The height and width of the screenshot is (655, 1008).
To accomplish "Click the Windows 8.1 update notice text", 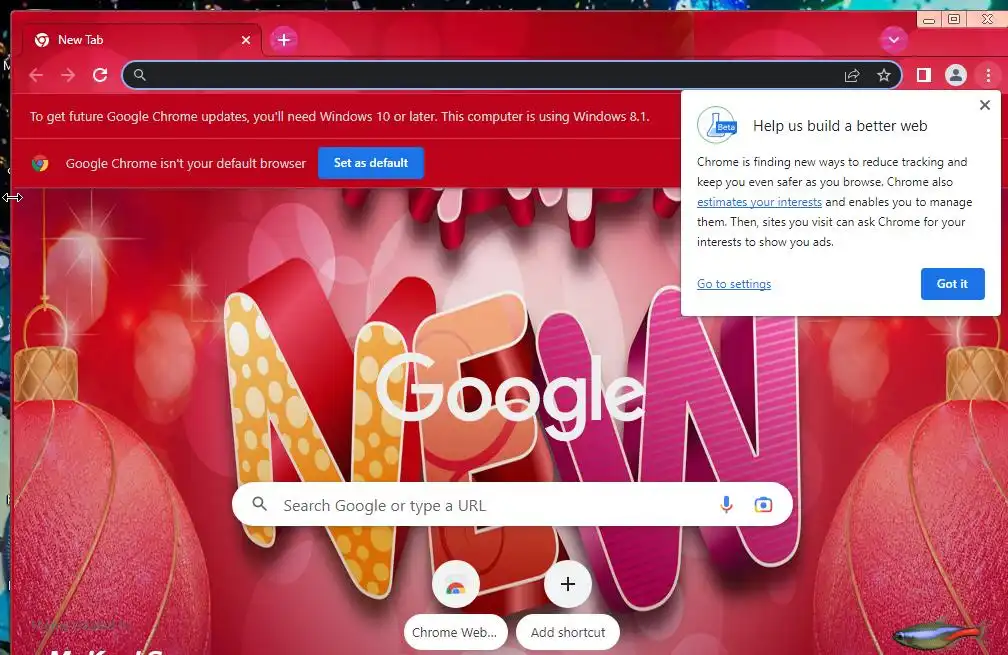I will pos(339,117).
